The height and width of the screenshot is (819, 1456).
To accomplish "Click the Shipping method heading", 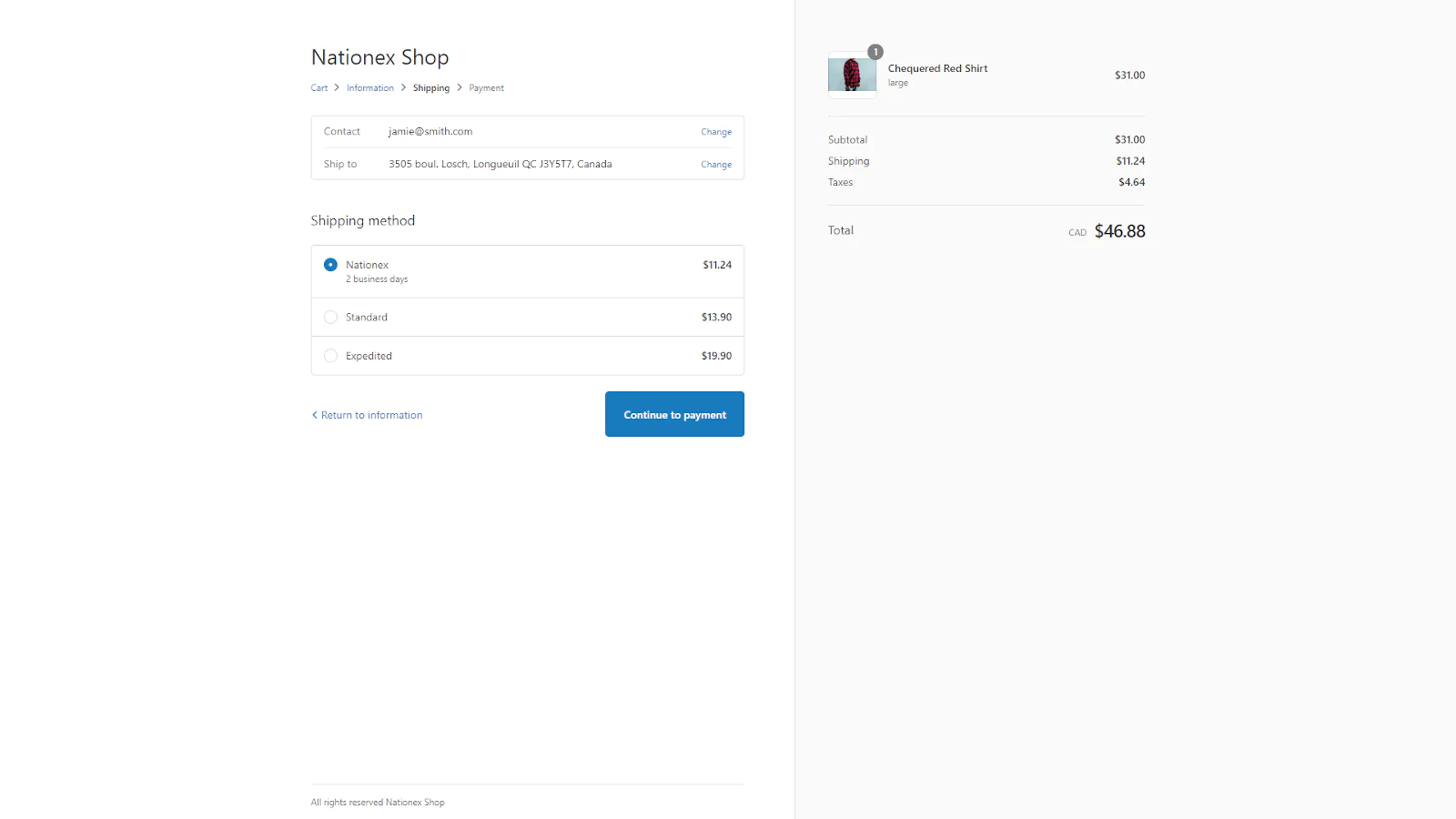I will pyautogui.click(x=363, y=220).
